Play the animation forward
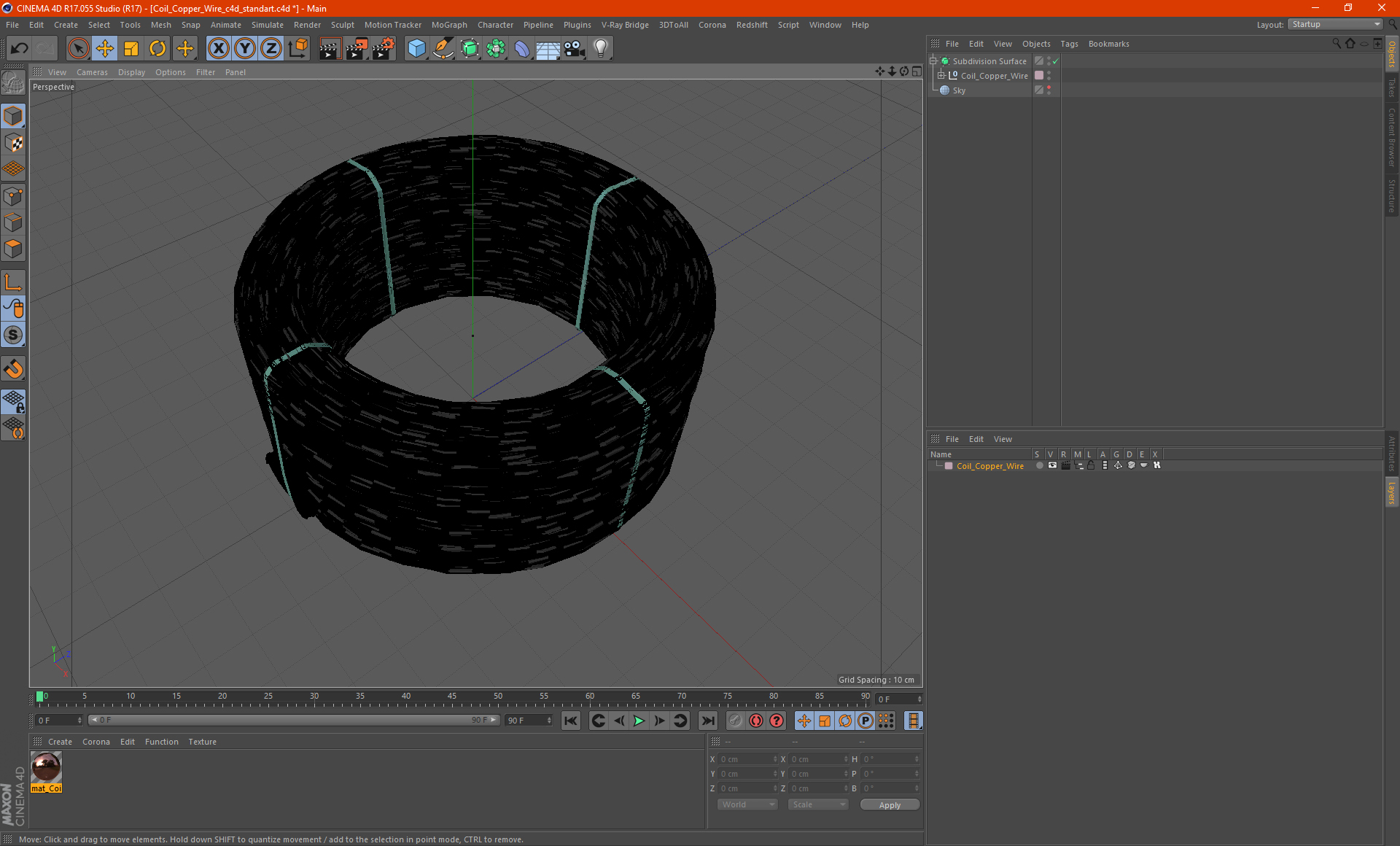The width and height of the screenshot is (1400, 846). point(639,721)
